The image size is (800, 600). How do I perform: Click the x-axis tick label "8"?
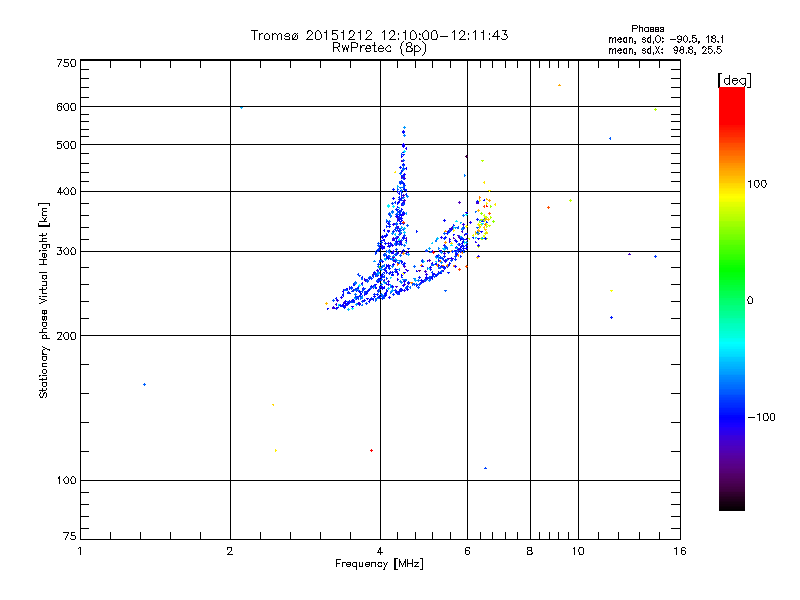click(x=530, y=551)
